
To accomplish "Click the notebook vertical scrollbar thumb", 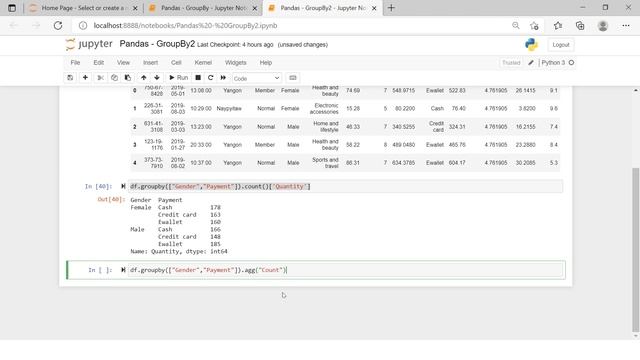I will pyautogui.click(x=636, y=249).
